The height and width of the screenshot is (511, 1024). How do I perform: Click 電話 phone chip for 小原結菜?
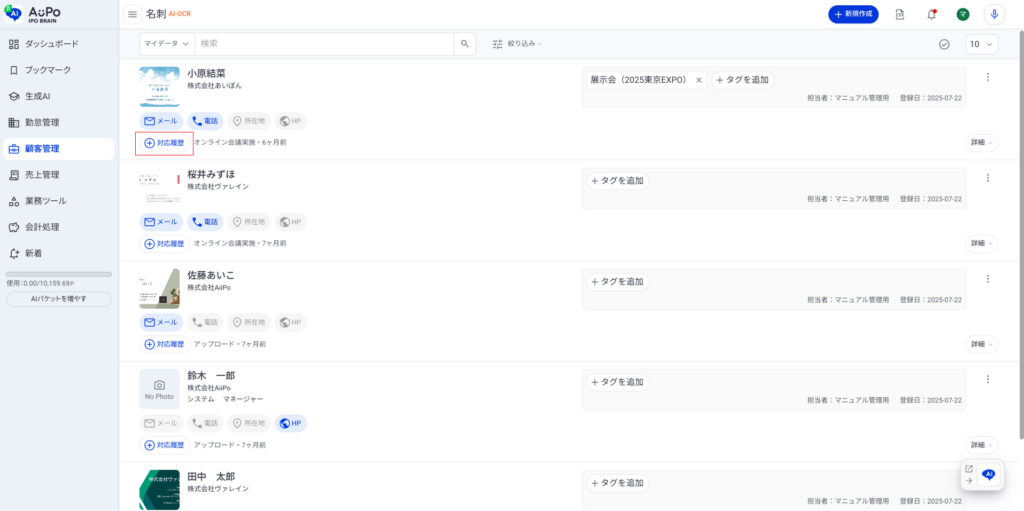[206, 121]
